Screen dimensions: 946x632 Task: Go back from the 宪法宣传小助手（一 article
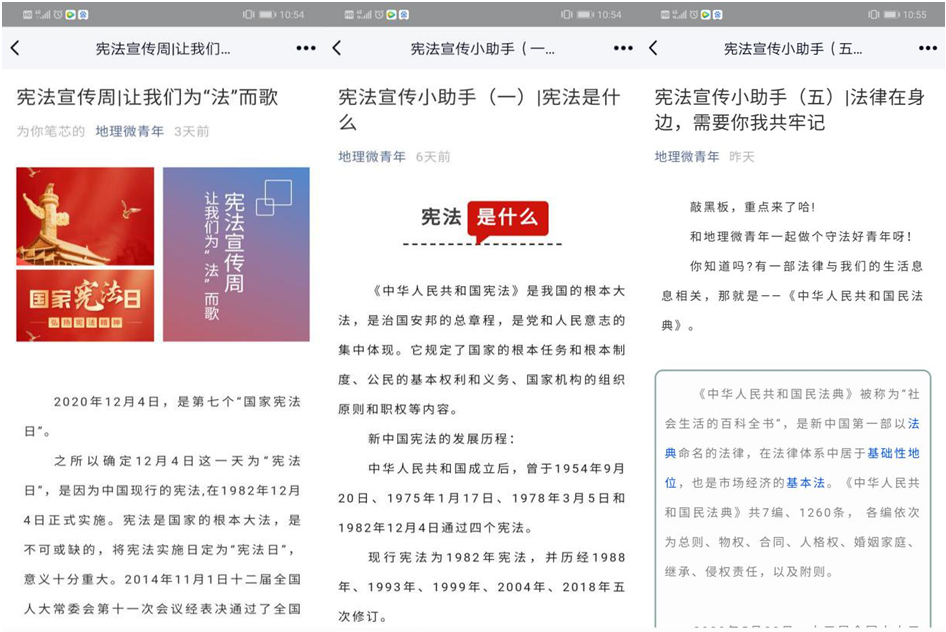pyautogui.click(x=337, y=48)
